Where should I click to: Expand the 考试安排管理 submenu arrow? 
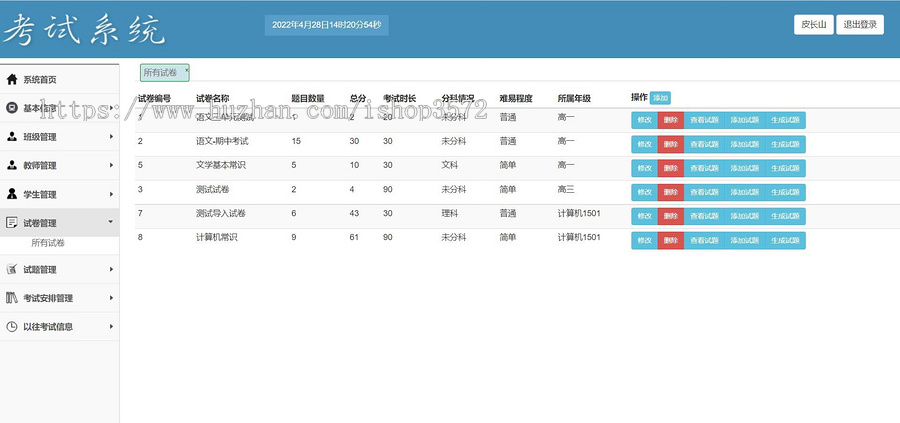click(x=111, y=298)
